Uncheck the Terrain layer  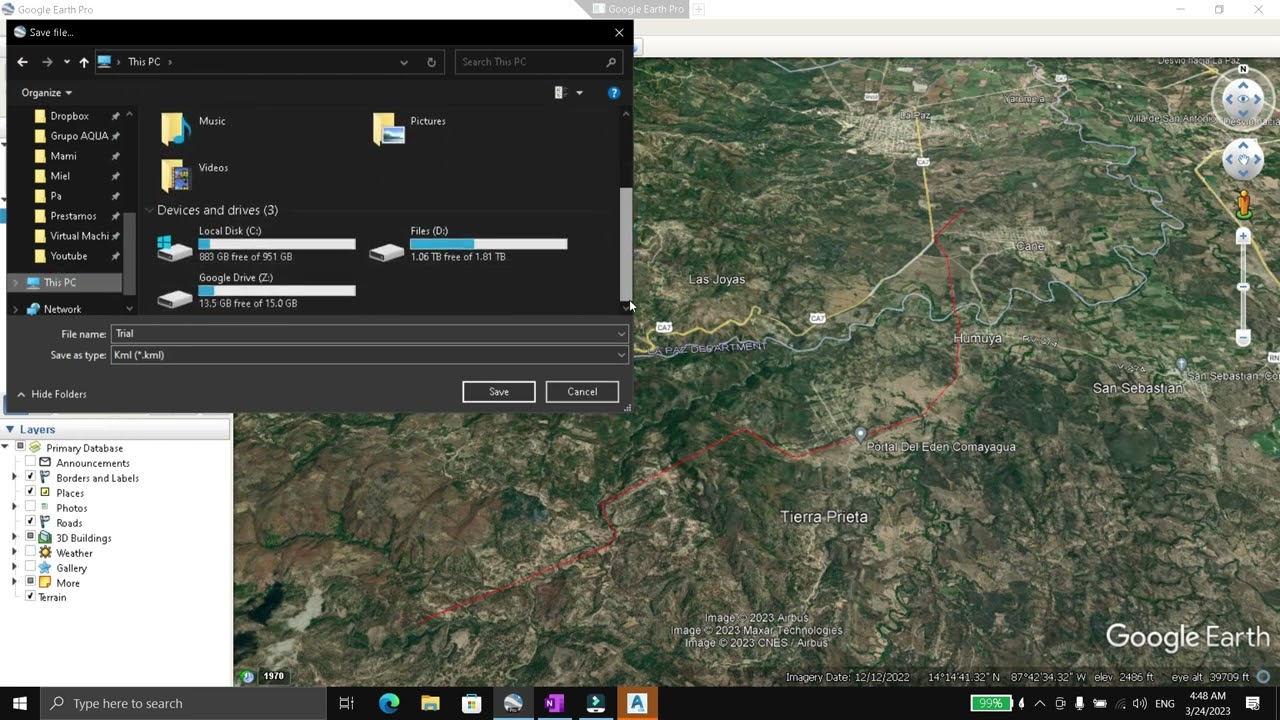click(x=30, y=597)
